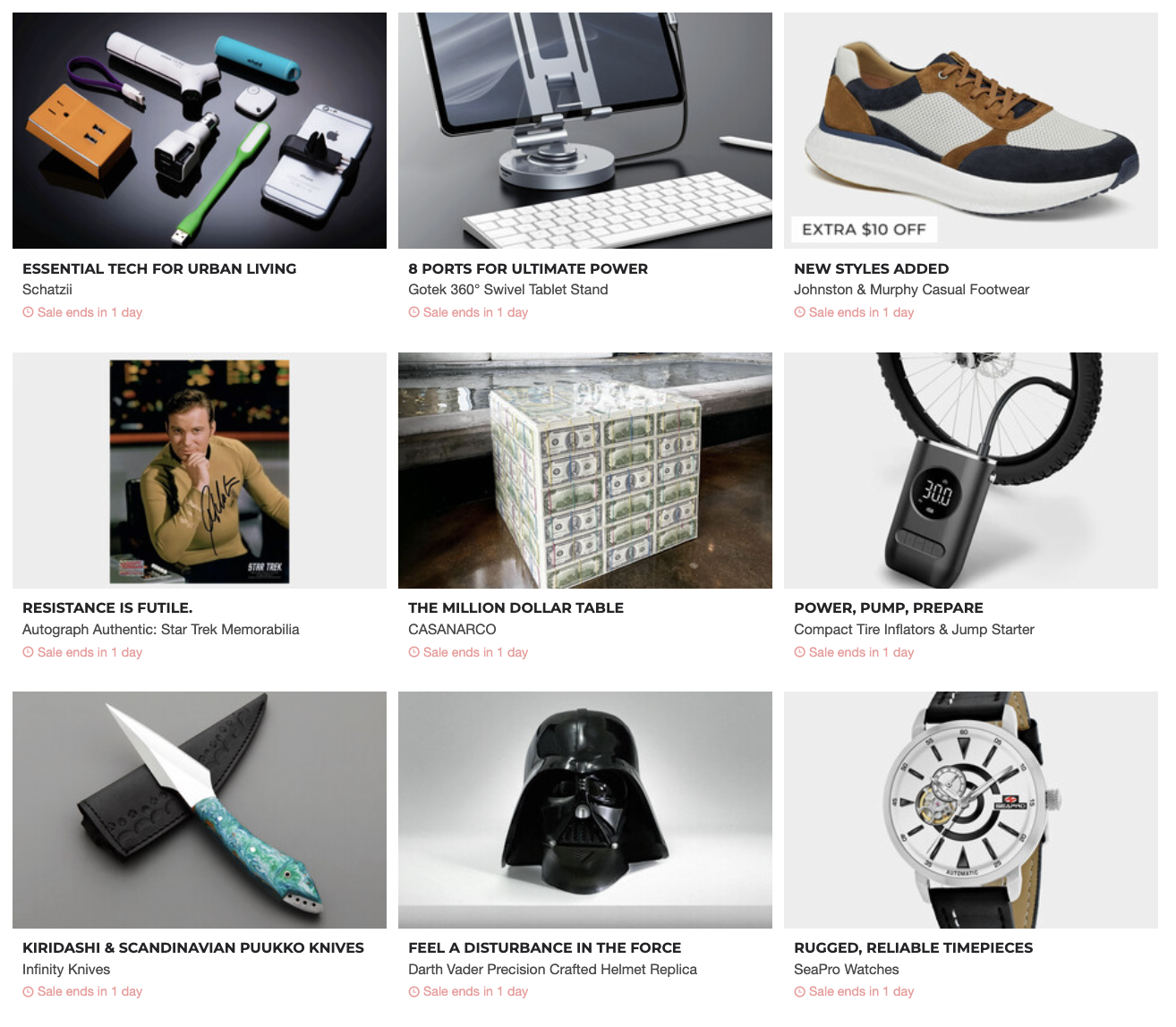Open the Johnston & Murphy Casual Footwear link
Viewport: 1176px width, 1027px height.
click(x=911, y=290)
